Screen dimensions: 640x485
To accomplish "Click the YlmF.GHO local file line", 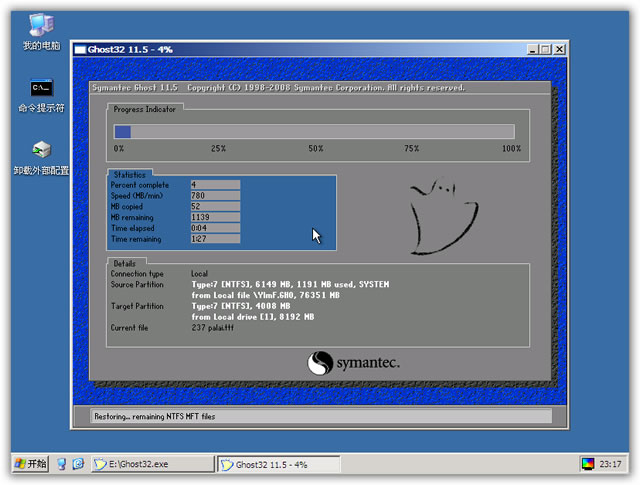I will click(x=266, y=295).
